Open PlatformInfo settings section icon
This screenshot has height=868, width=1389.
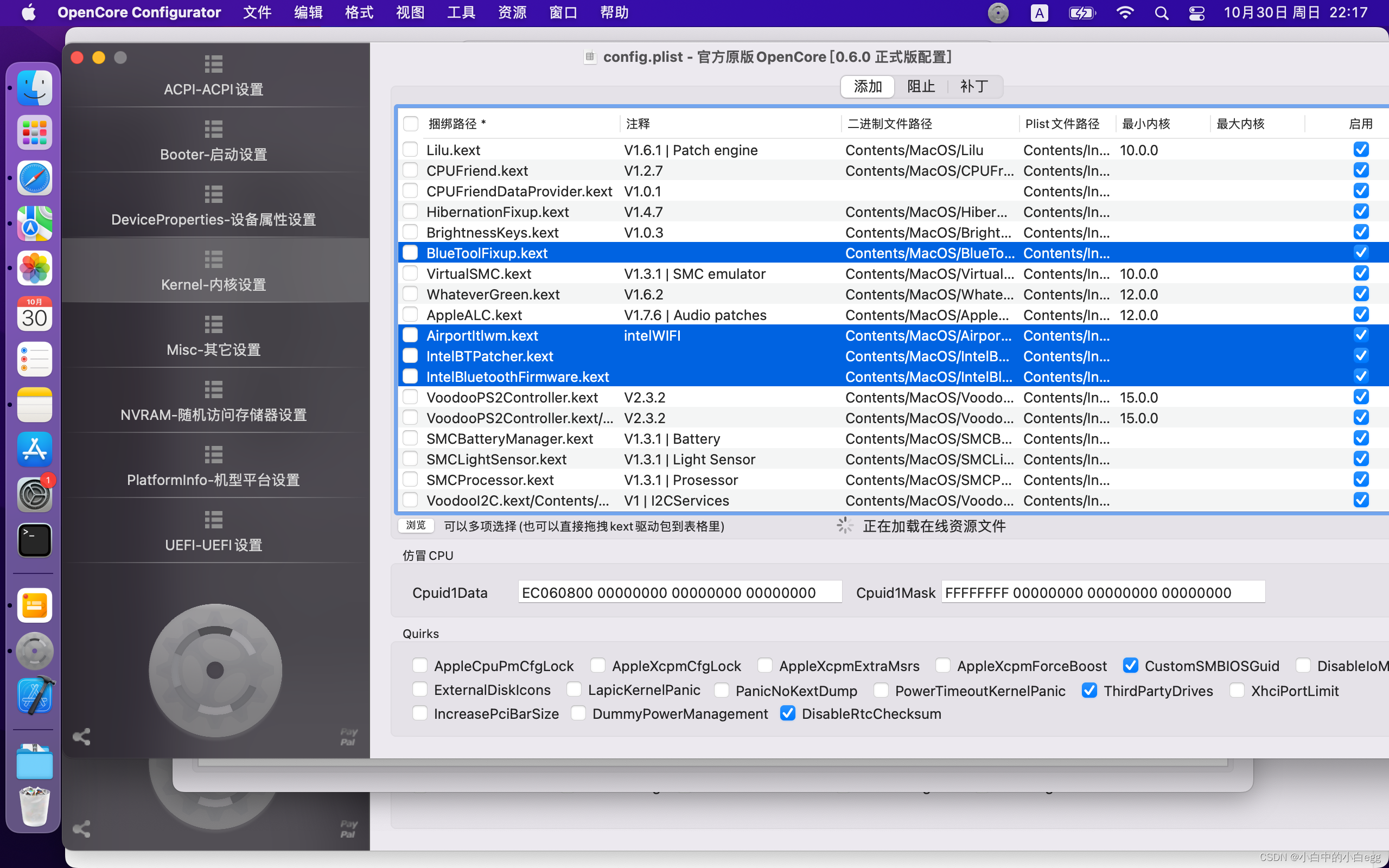(x=214, y=455)
